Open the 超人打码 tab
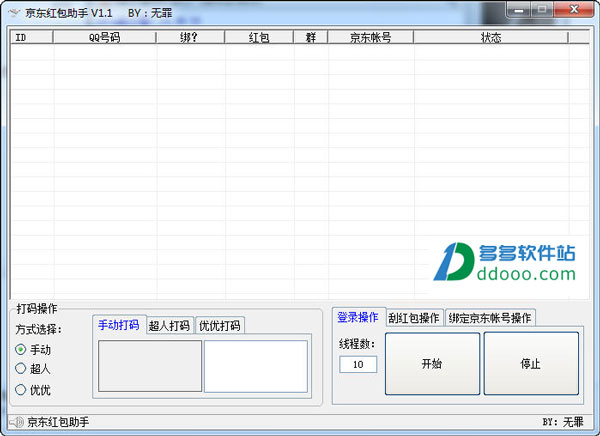 coord(170,326)
